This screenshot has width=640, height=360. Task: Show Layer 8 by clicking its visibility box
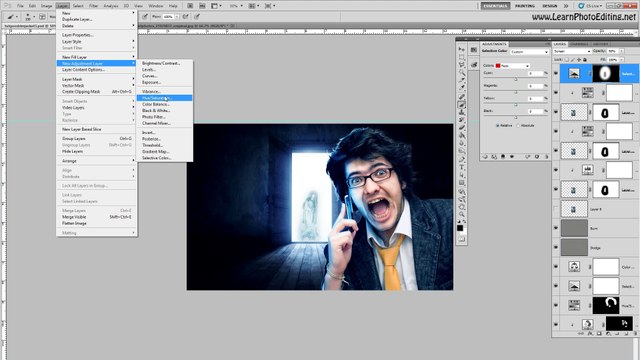[556, 209]
